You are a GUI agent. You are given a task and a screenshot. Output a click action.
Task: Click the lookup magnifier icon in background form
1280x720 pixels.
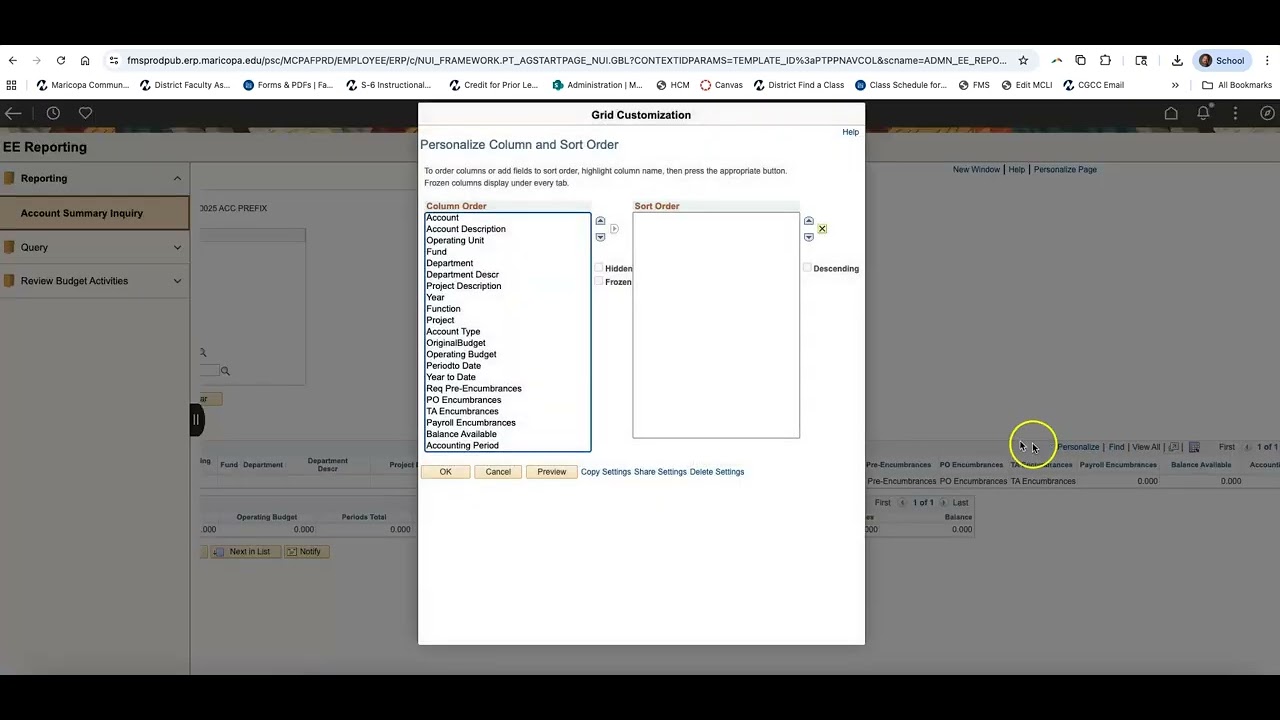[225, 371]
